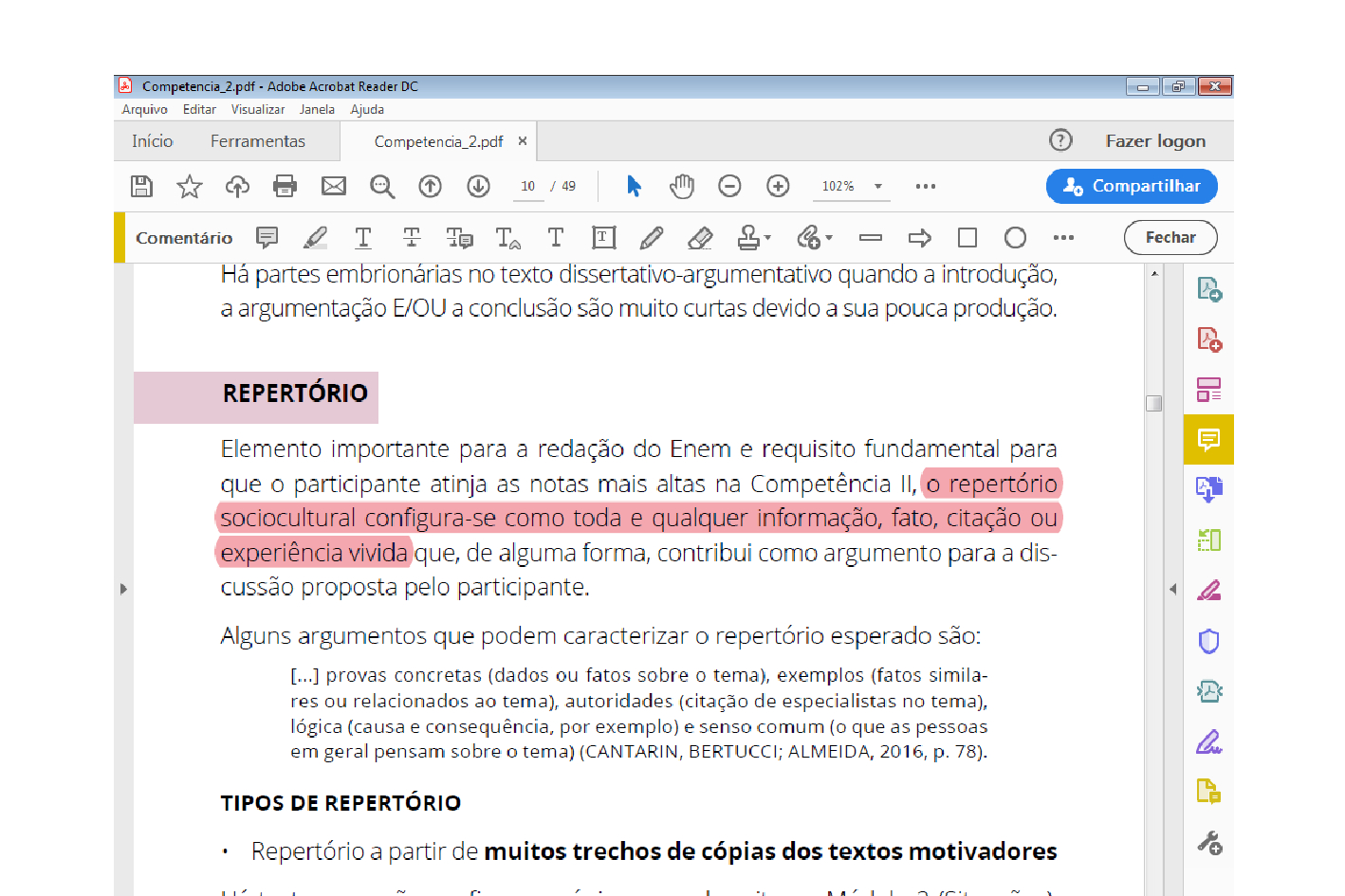1345x896 pixels.
Task: Open the attach file dropdown
Action: coord(815,237)
